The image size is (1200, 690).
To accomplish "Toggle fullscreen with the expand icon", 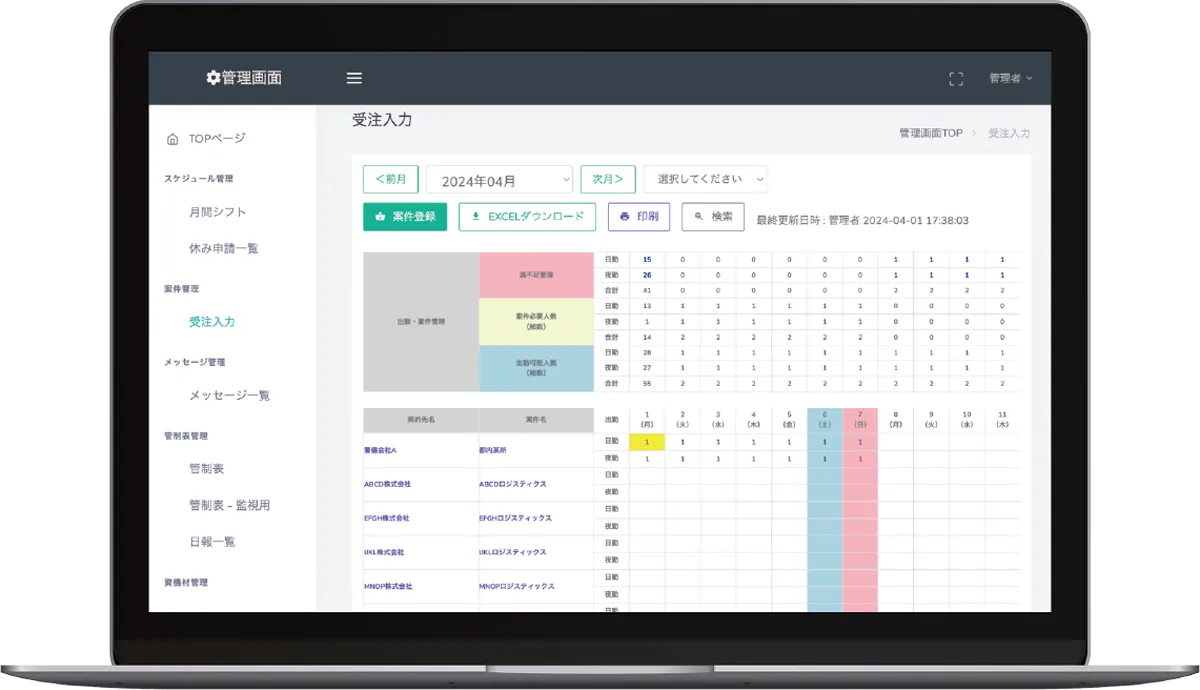I will point(956,79).
